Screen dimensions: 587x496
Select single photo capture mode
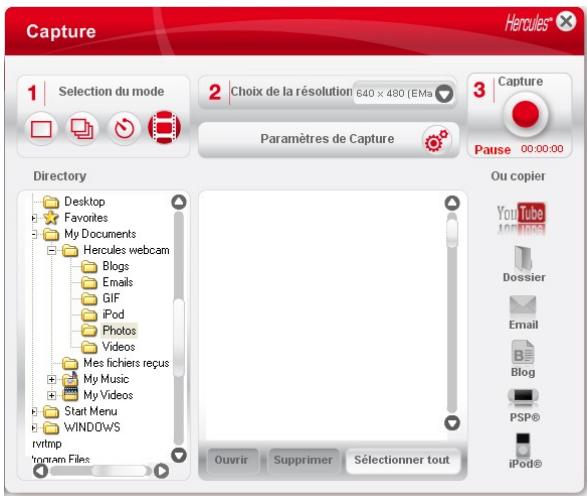tap(41, 129)
